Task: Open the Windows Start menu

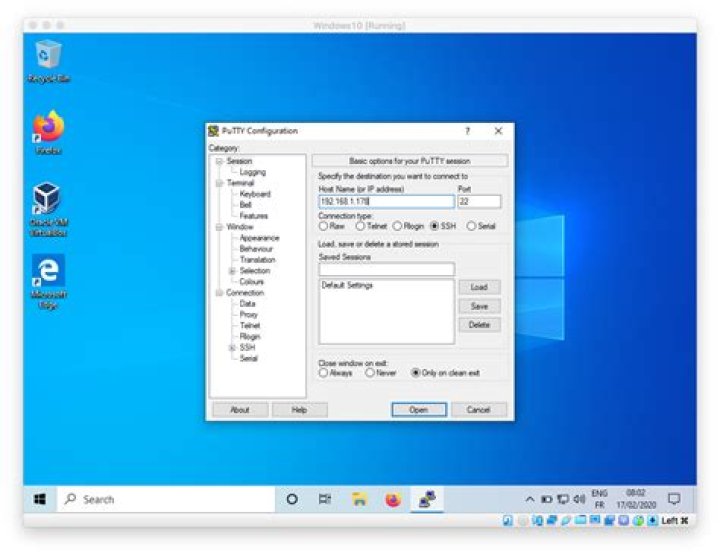Action: pos(40,499)
